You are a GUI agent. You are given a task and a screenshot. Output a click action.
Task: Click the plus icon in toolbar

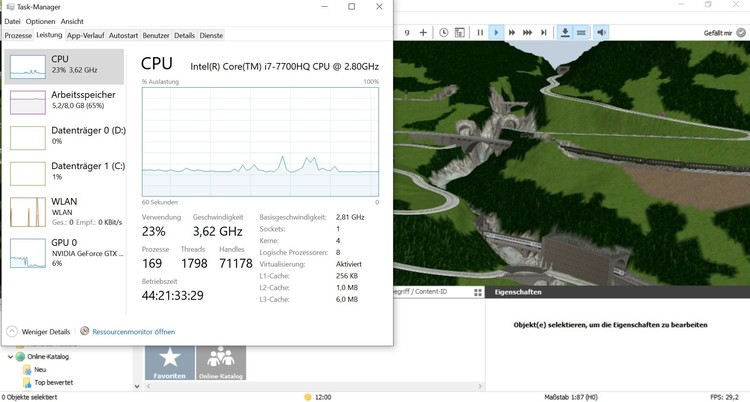(423, 32)
